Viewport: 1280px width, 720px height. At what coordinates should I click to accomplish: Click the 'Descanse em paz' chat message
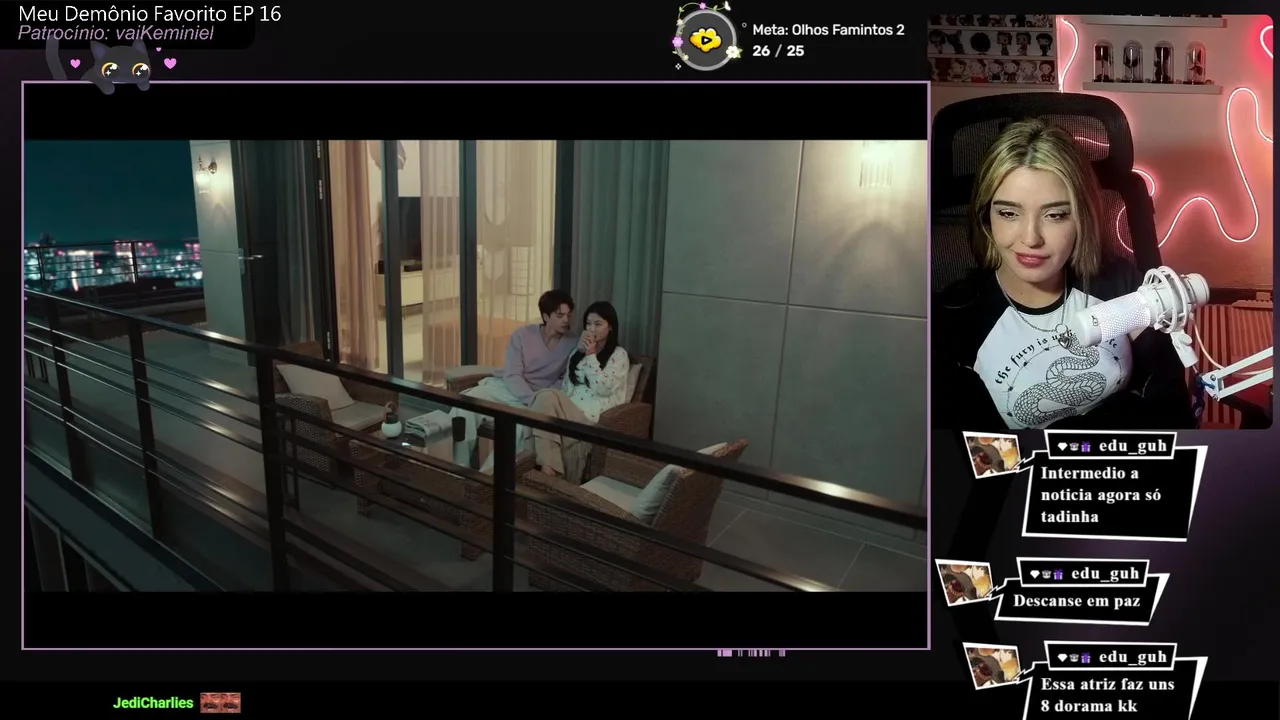pos(1076,601)
